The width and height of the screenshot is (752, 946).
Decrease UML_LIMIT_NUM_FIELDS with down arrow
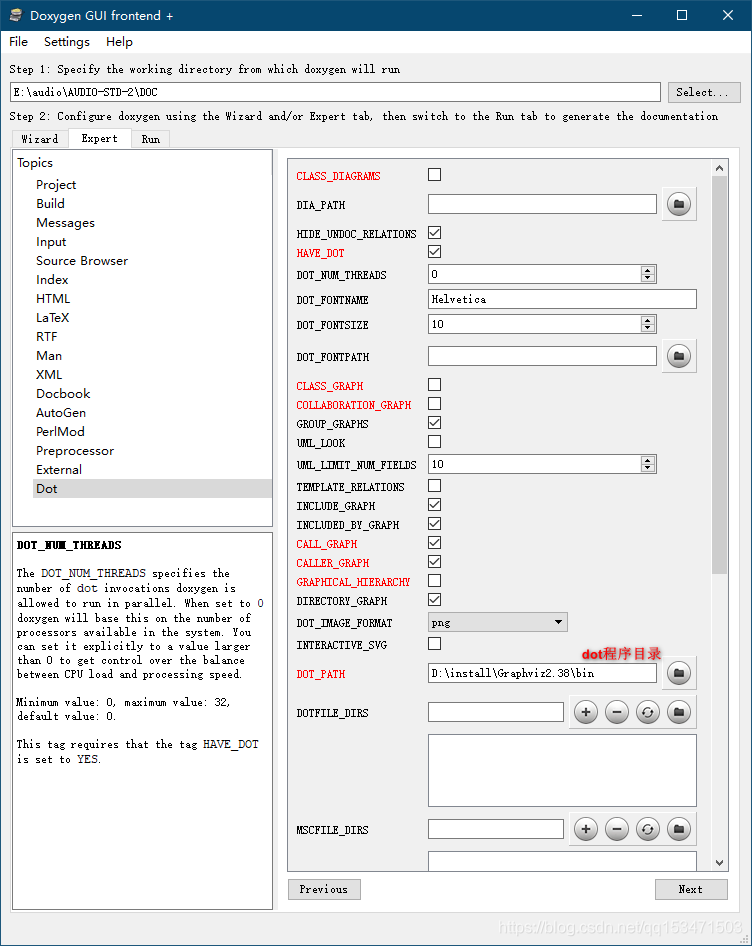[x=648, y=468]
